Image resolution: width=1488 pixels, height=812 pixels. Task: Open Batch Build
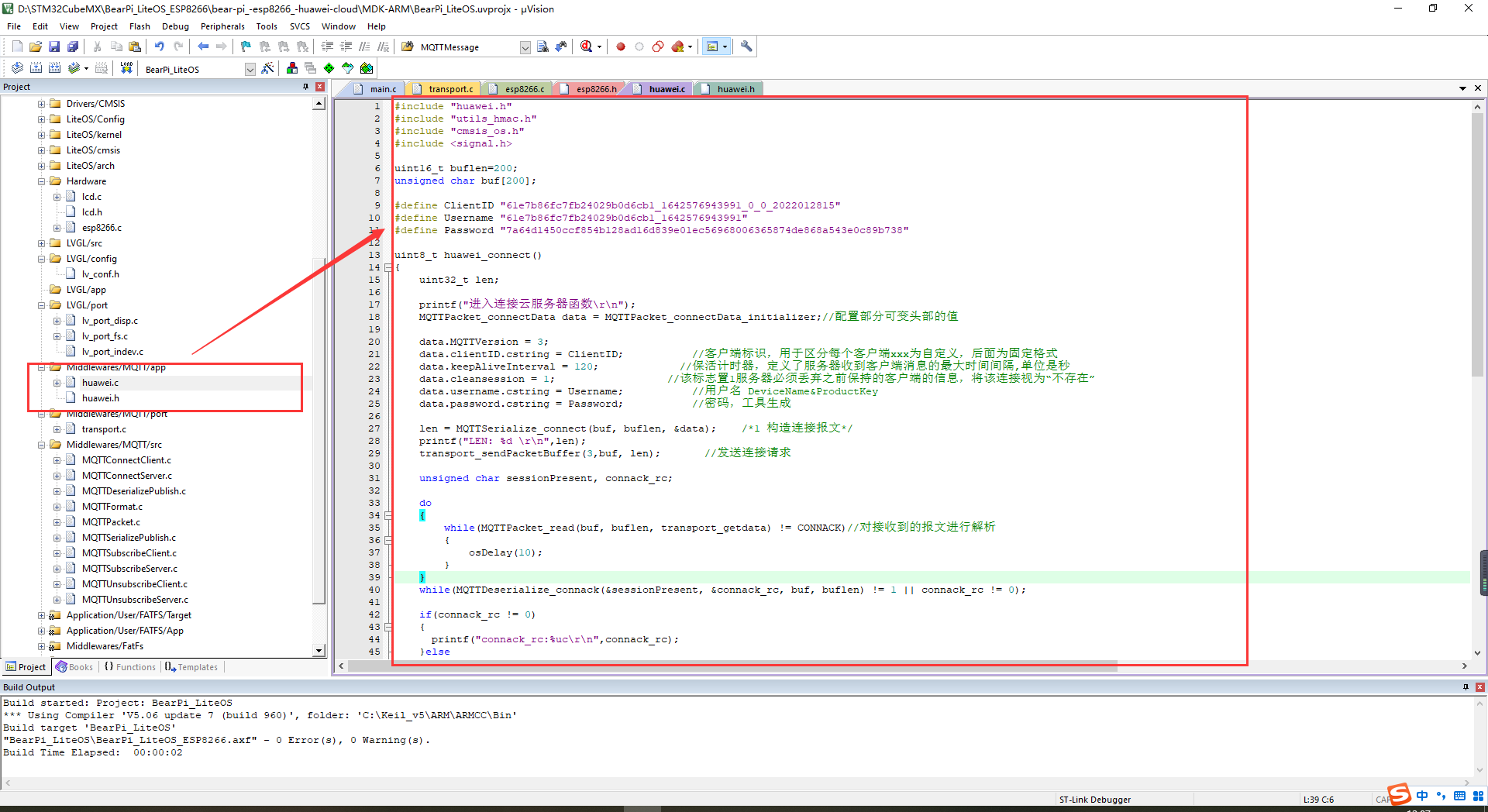pyautogui.click(x=74, y=68)
